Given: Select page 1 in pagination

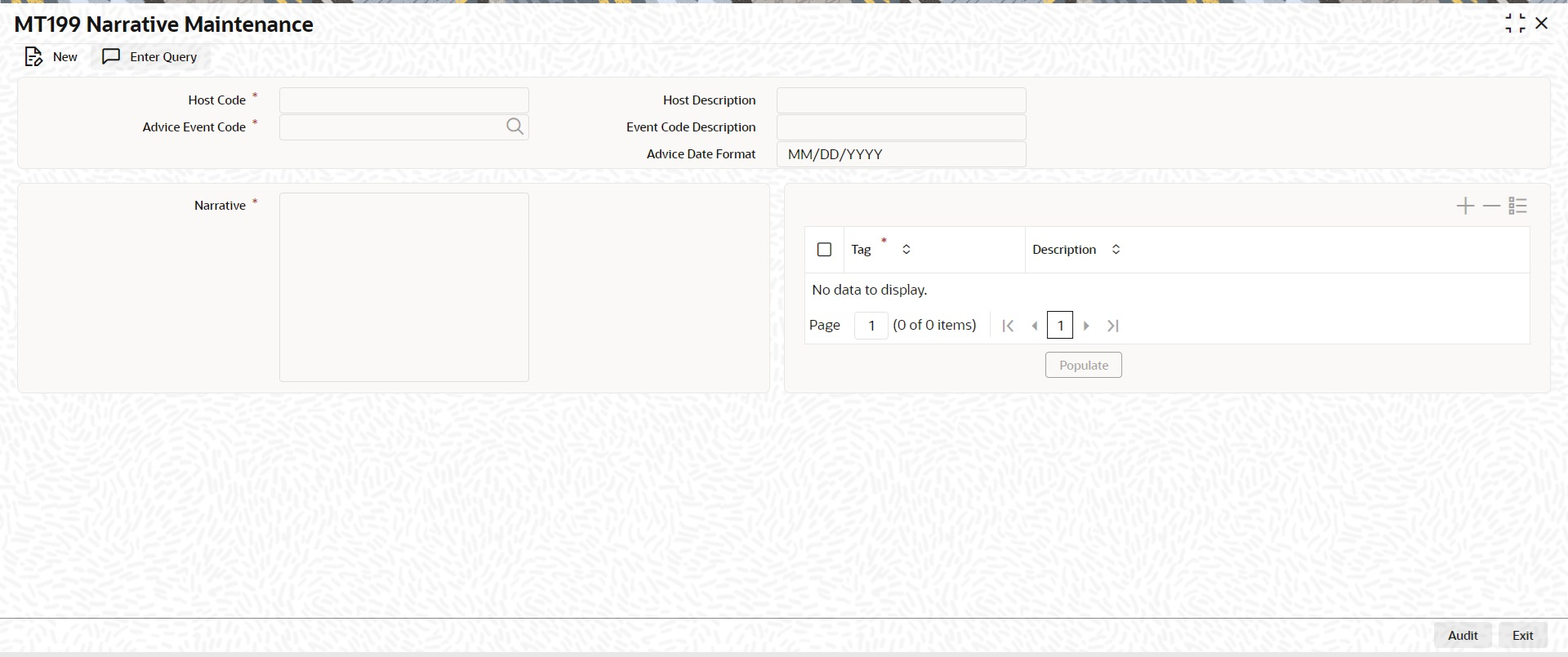Looking at the screenshot, I should (x=1060, y=326).
